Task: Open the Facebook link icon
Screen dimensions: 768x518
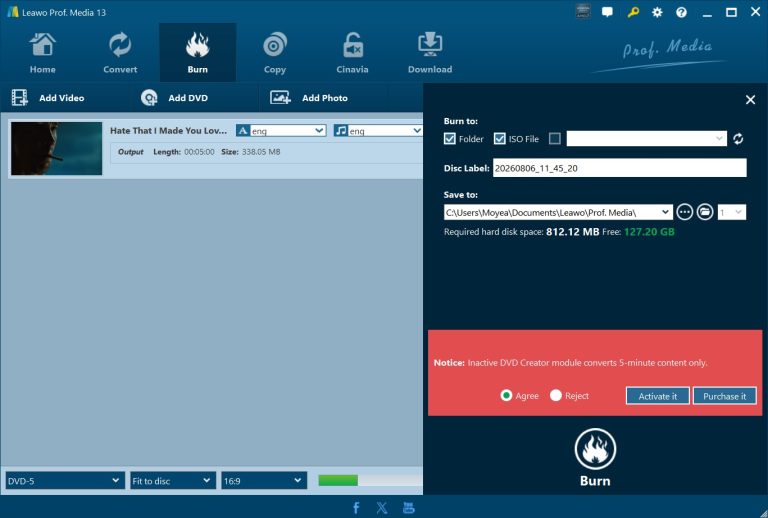Action: pyautogui.click(x=356, y=508)
